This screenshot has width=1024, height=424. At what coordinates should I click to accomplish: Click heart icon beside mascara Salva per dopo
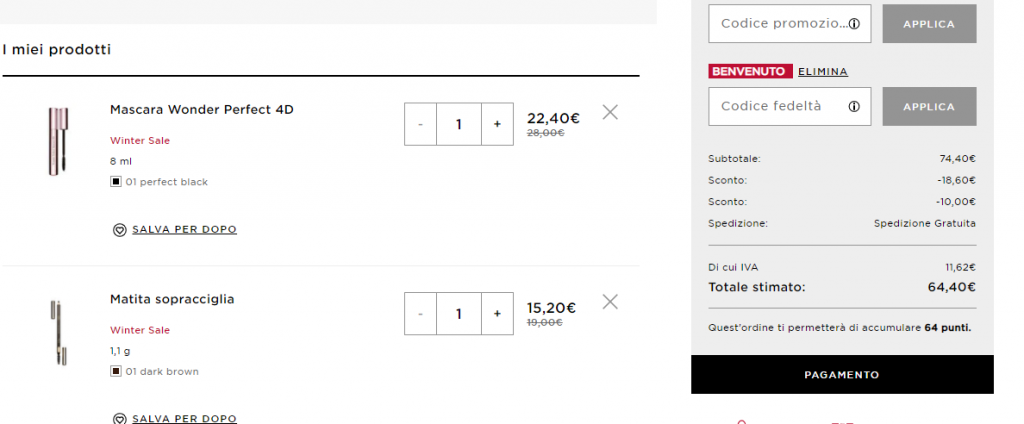coord(119,230)
